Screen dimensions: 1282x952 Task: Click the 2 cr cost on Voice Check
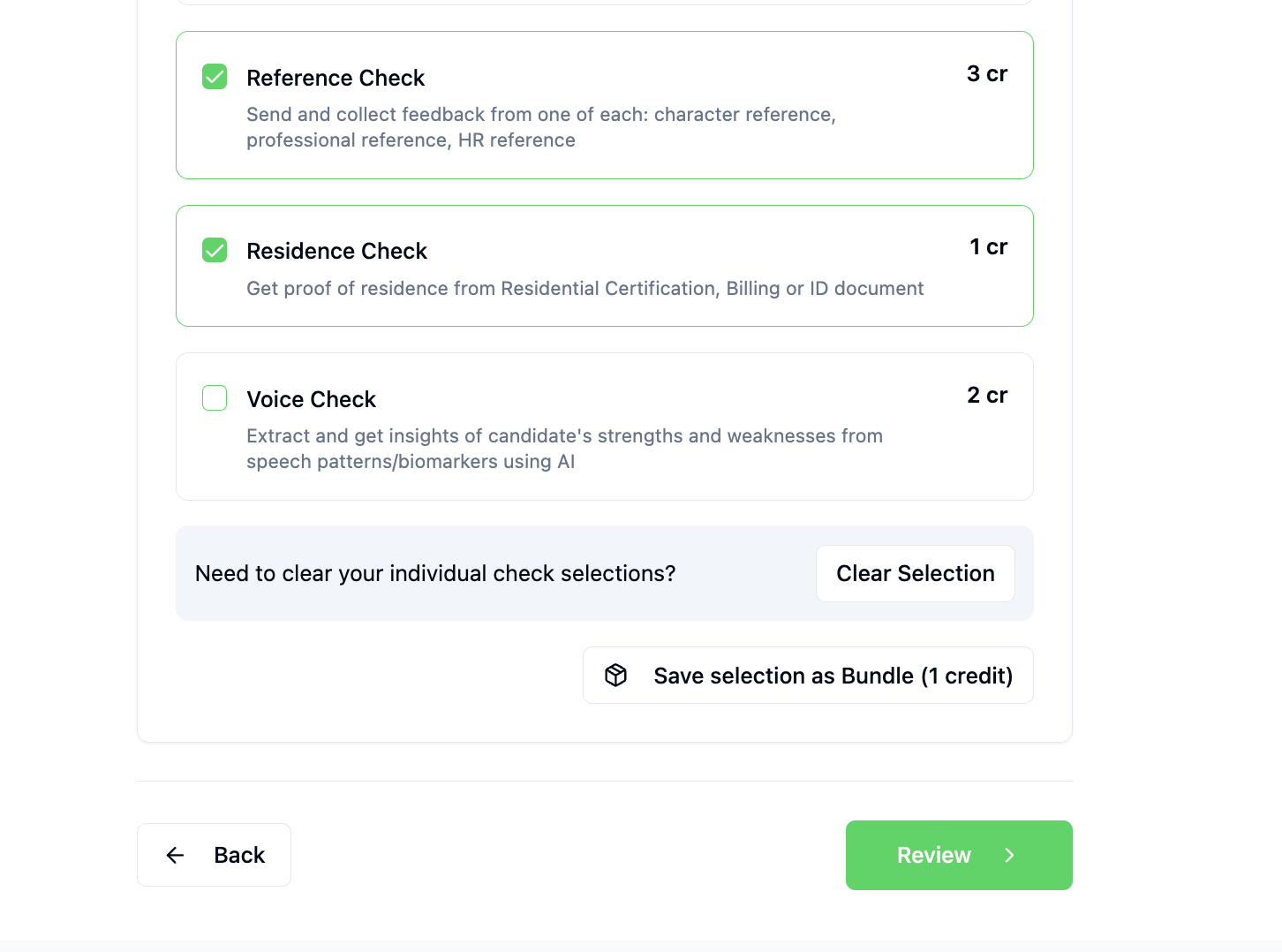(987, 395)
